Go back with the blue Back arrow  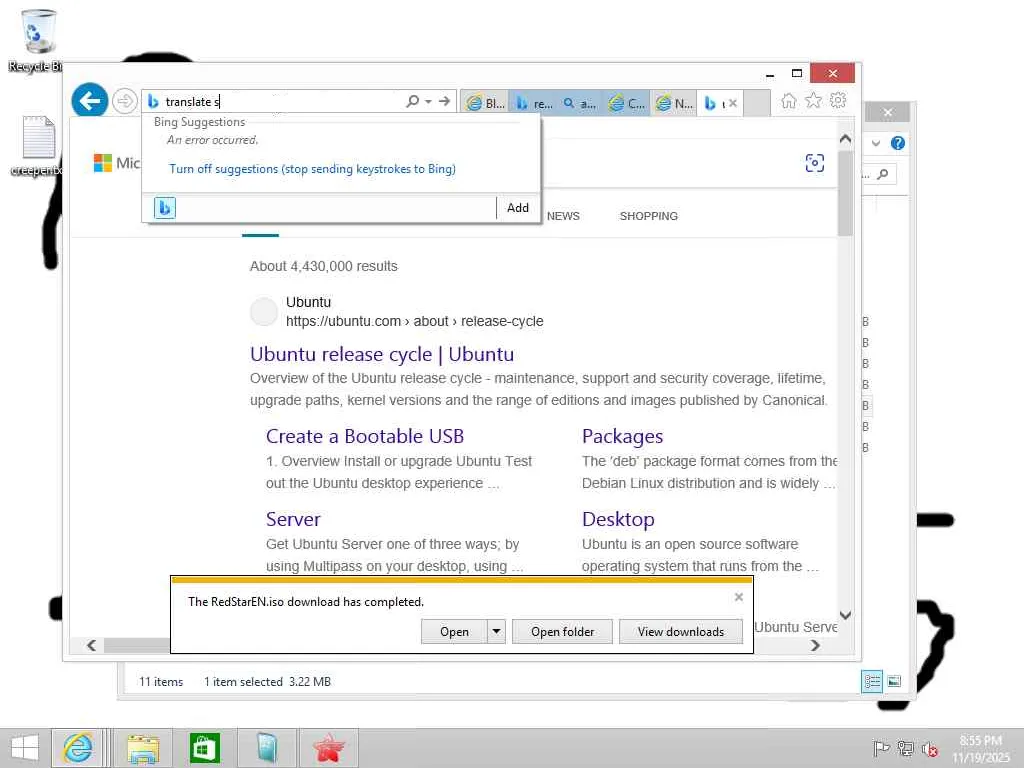[x=89, y=101]
